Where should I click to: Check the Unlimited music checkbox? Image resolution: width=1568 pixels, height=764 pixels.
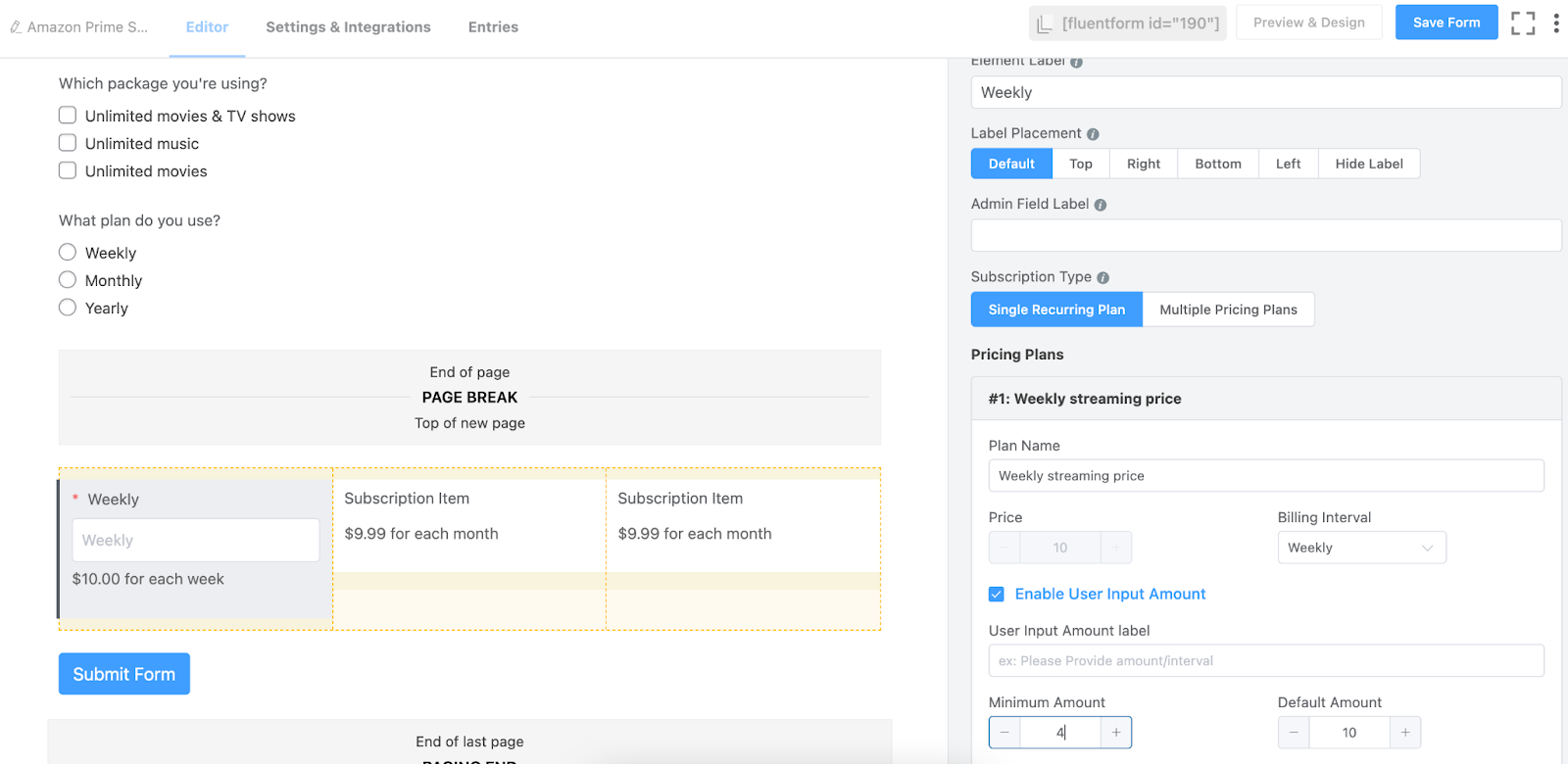click(x=68, y=143)
